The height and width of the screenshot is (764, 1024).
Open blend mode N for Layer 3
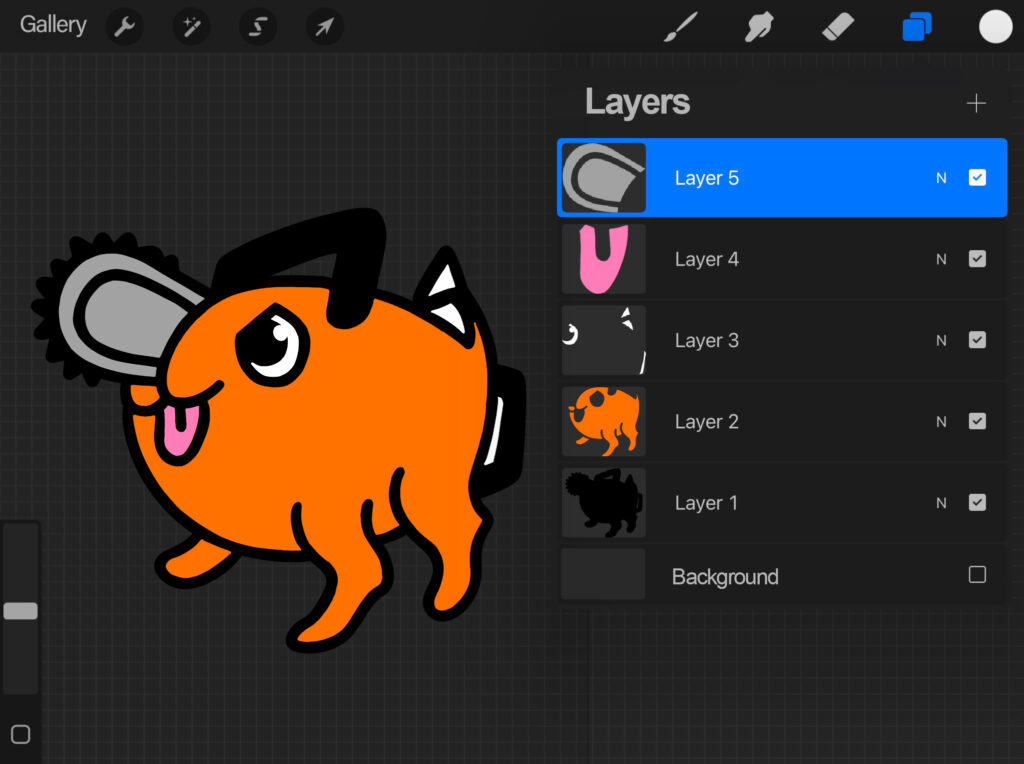point(940,340)
